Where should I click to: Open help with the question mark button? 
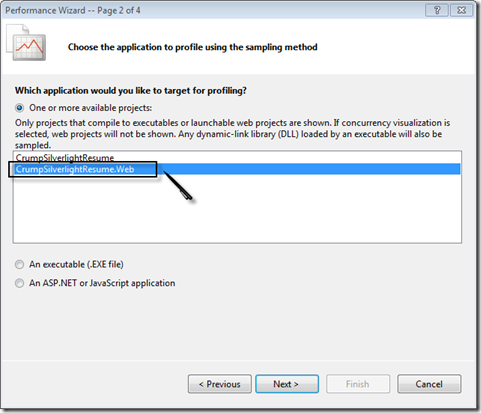coord(437,10)
